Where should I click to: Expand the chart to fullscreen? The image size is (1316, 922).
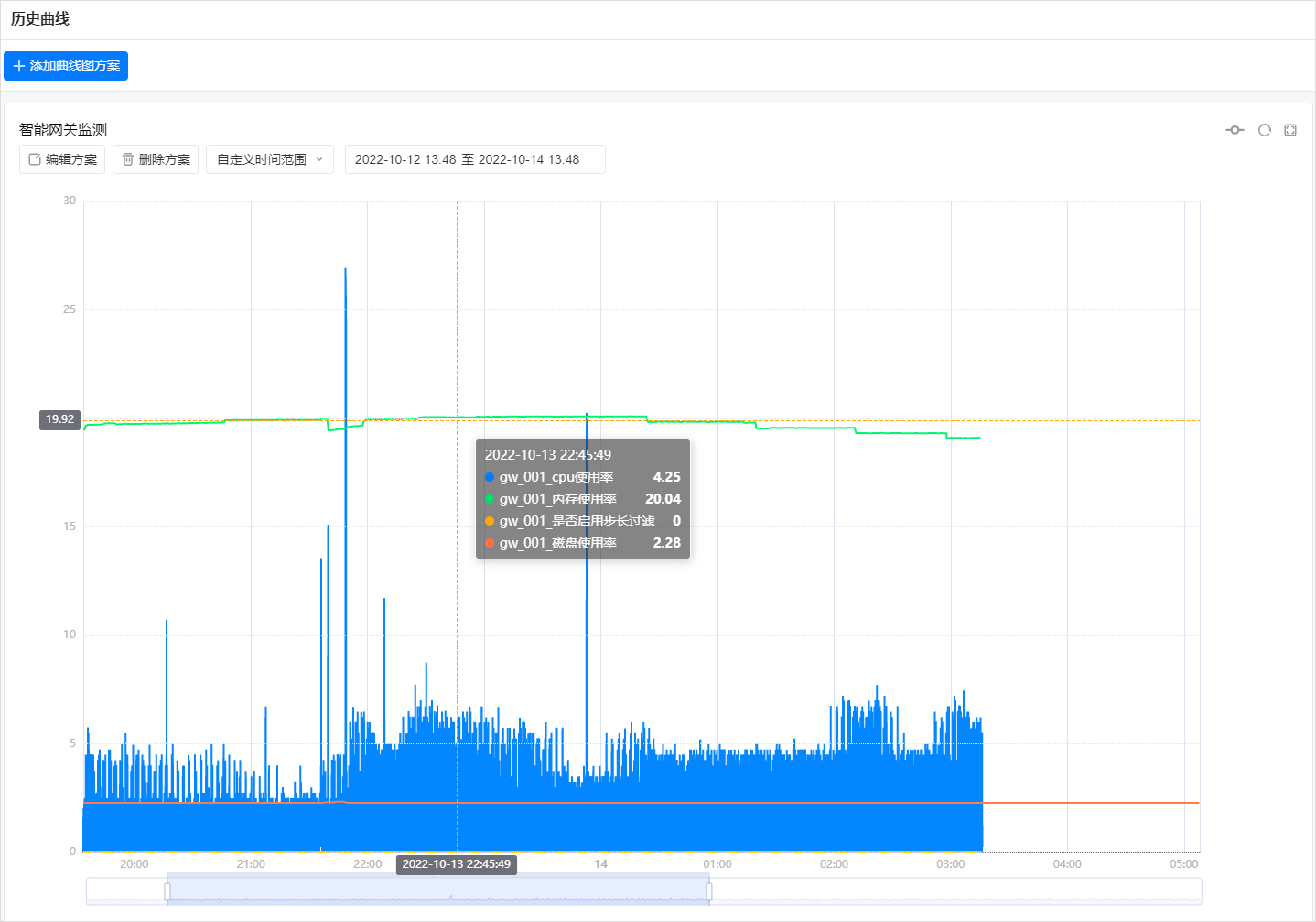click(x=1290, y=130)
